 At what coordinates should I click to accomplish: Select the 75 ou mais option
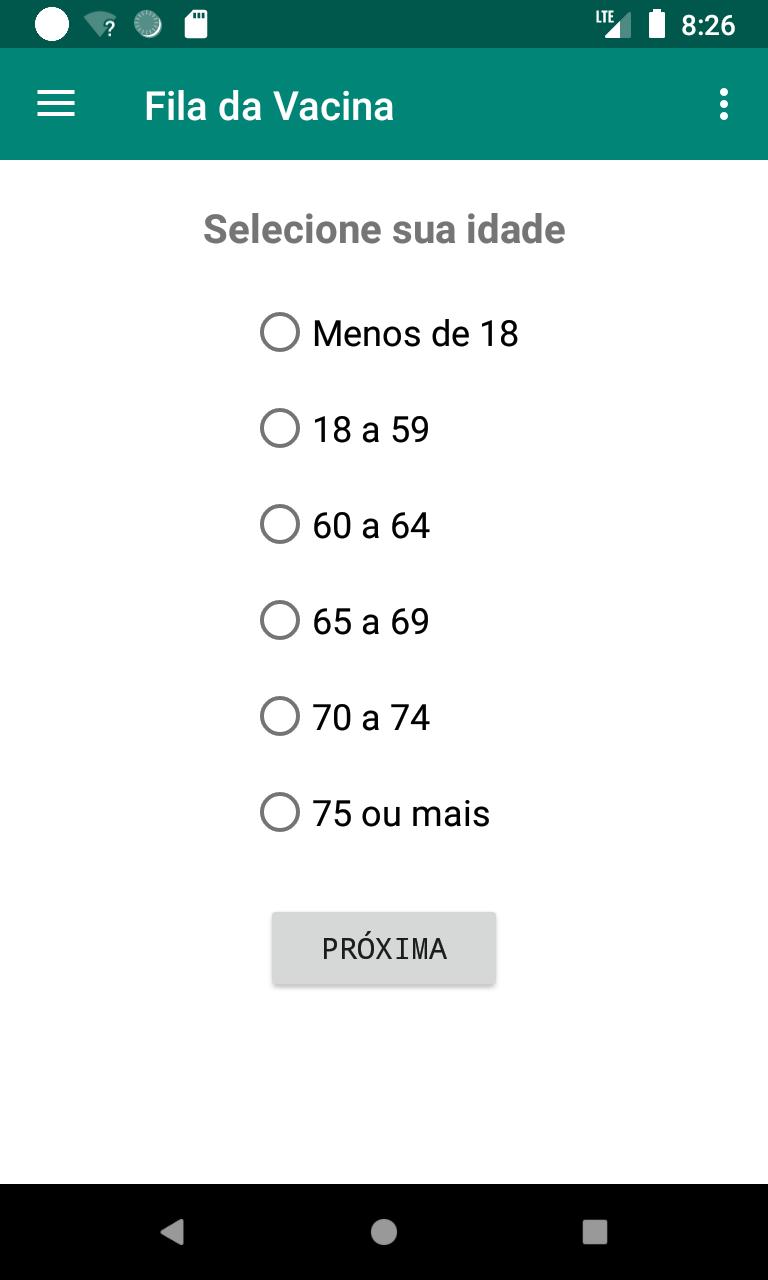point(375,813)
